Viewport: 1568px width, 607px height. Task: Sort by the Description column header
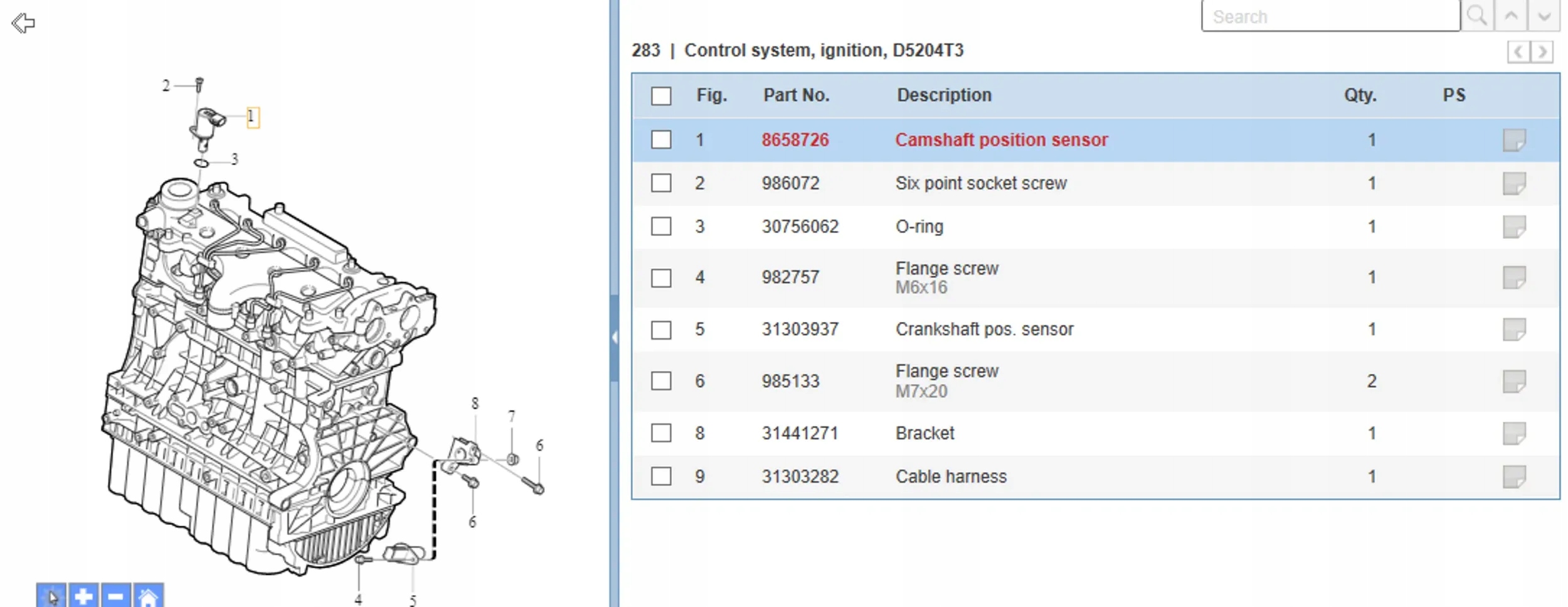(945, 95)
